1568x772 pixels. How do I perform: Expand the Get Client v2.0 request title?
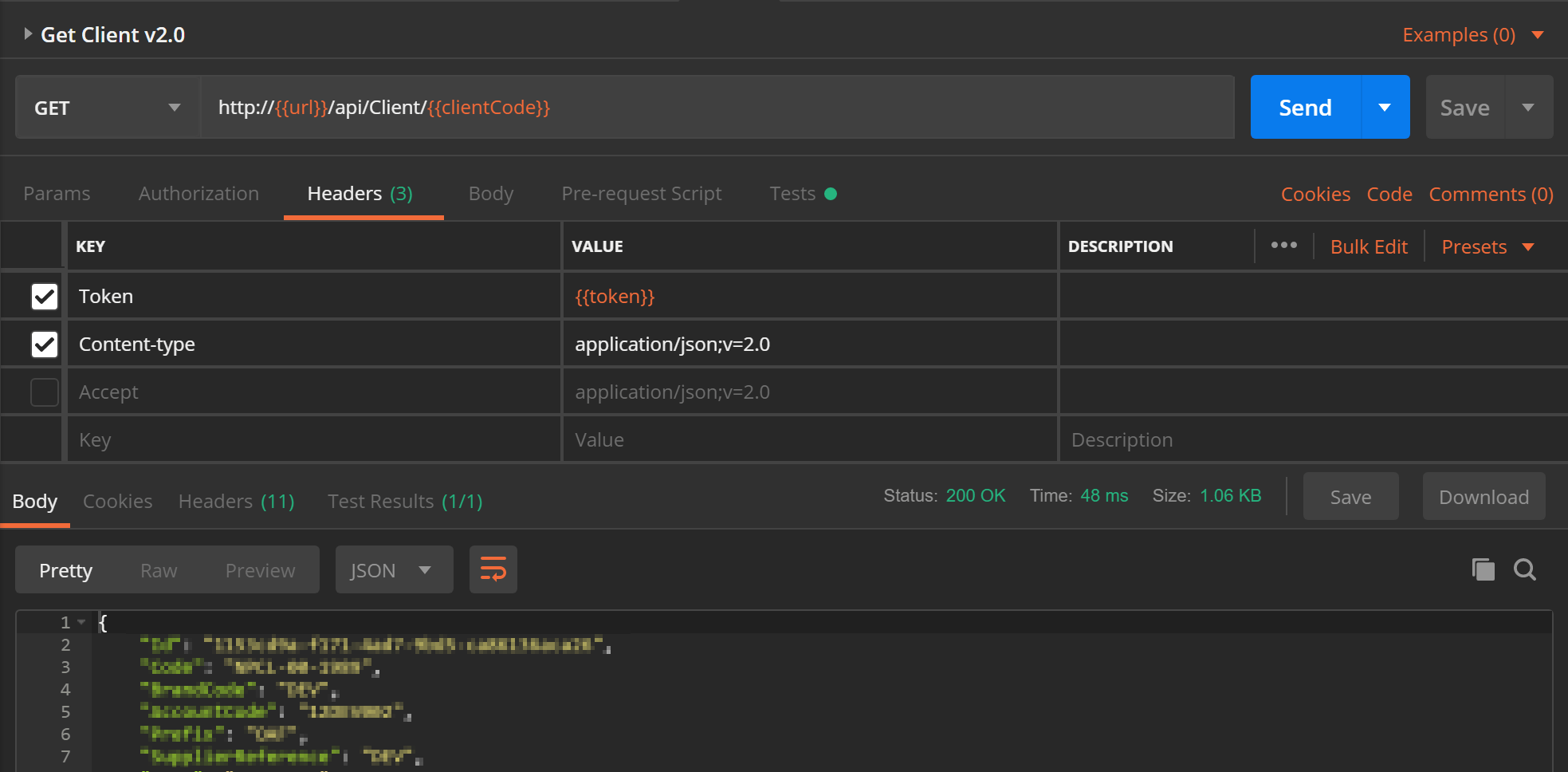(x=28, y=34)
